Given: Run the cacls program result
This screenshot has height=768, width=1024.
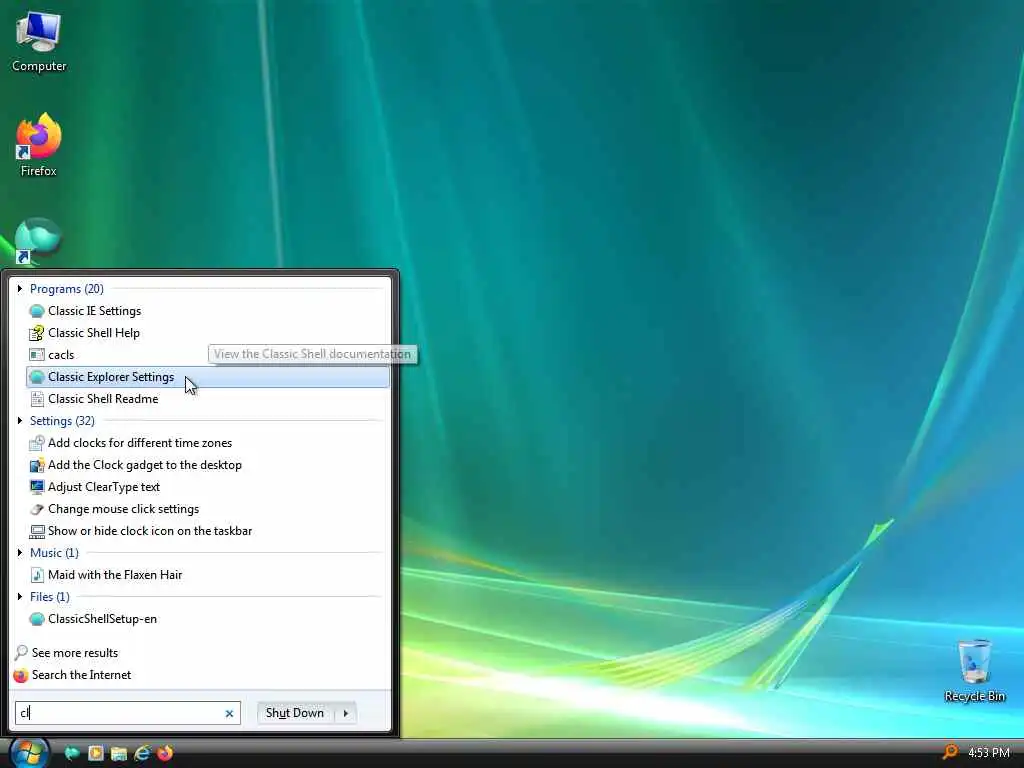Looking at the screenshot, I should [x=208, y=355].
